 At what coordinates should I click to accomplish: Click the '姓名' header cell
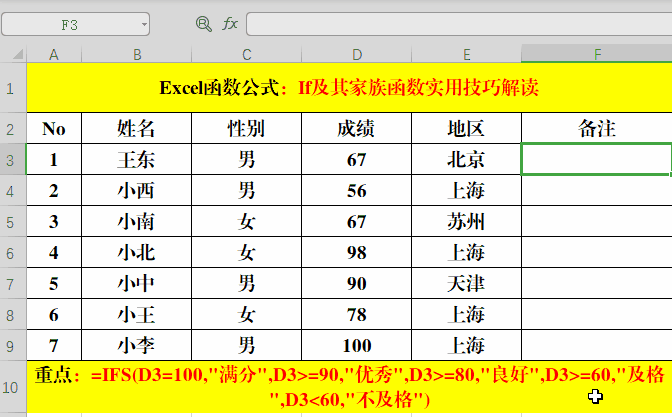(x=136, y=129)
